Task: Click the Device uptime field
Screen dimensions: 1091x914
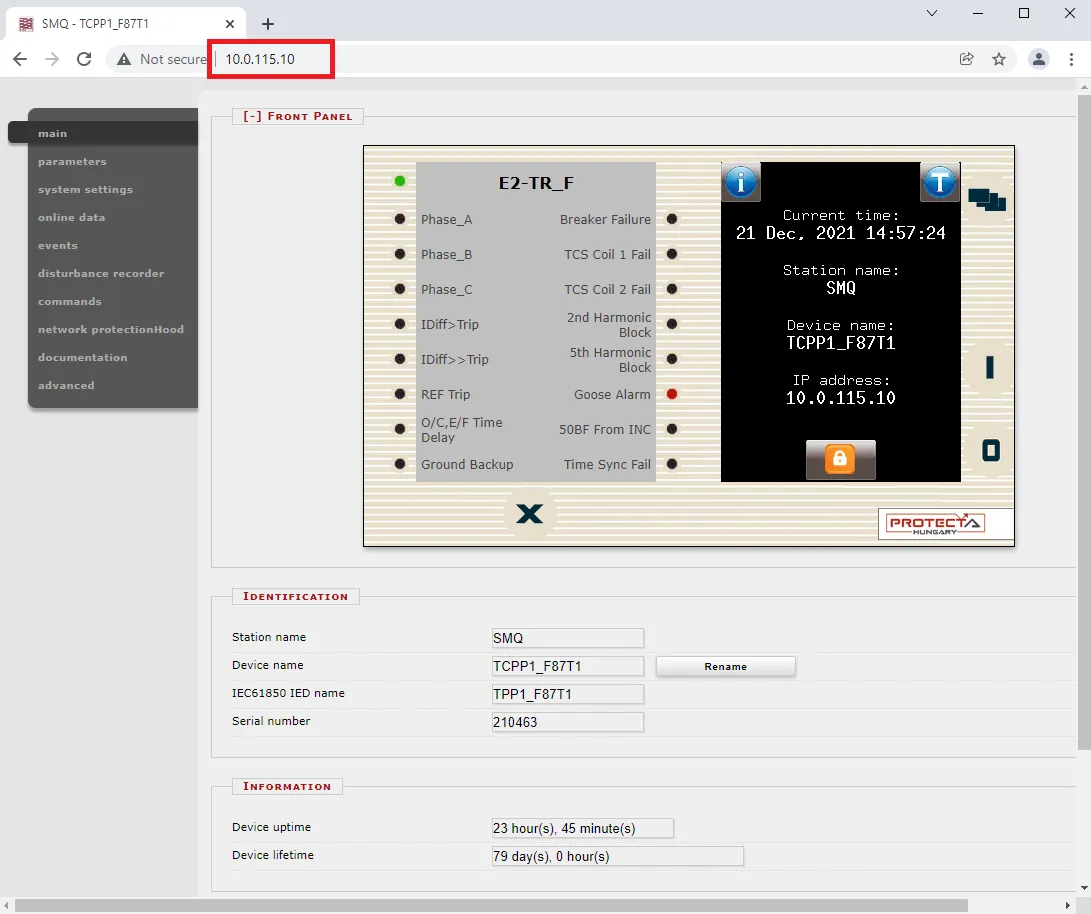Action: (x=582, y=828)
